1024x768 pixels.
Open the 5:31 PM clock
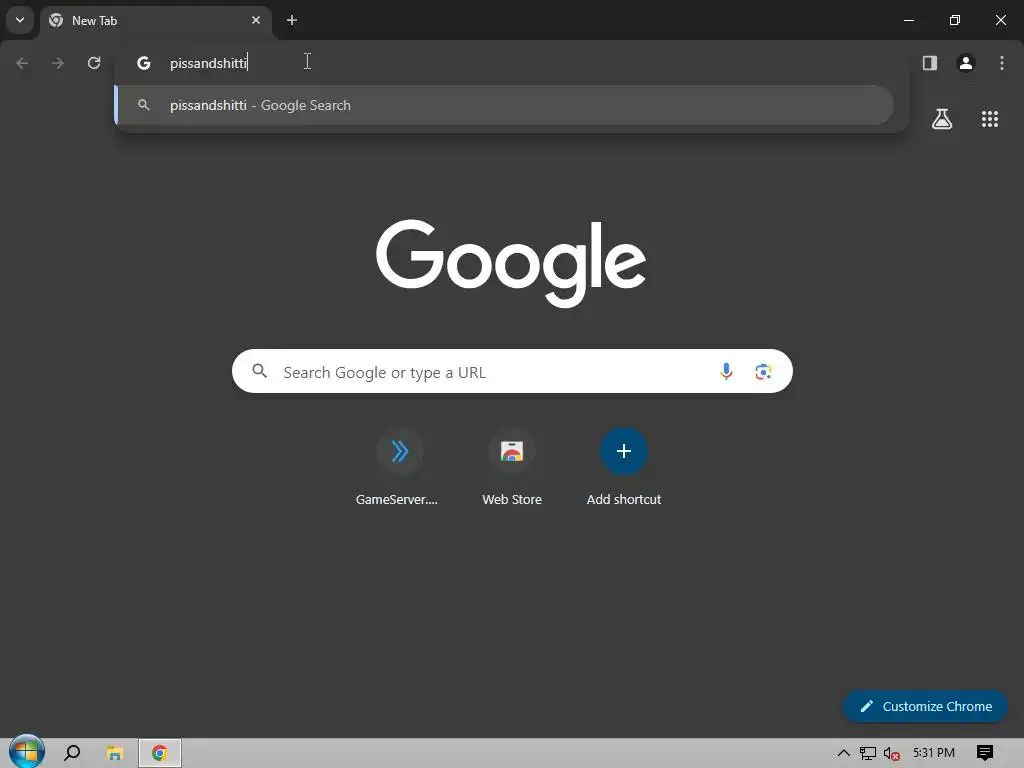tap(934, 753)
